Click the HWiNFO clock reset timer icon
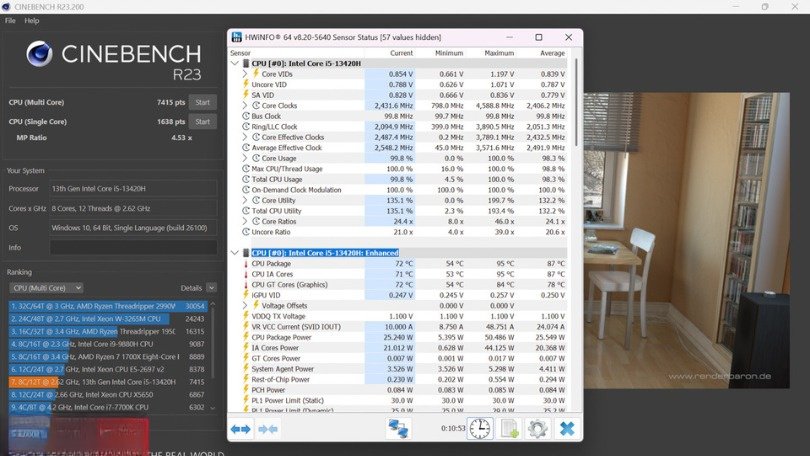Viewport: 810px width, 456px height. [x=480, y=429]
